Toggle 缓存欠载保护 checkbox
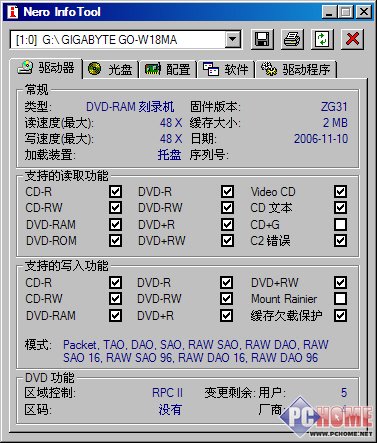Image resolution: width=377 pixels, height=443 pixels. point(340,315)
